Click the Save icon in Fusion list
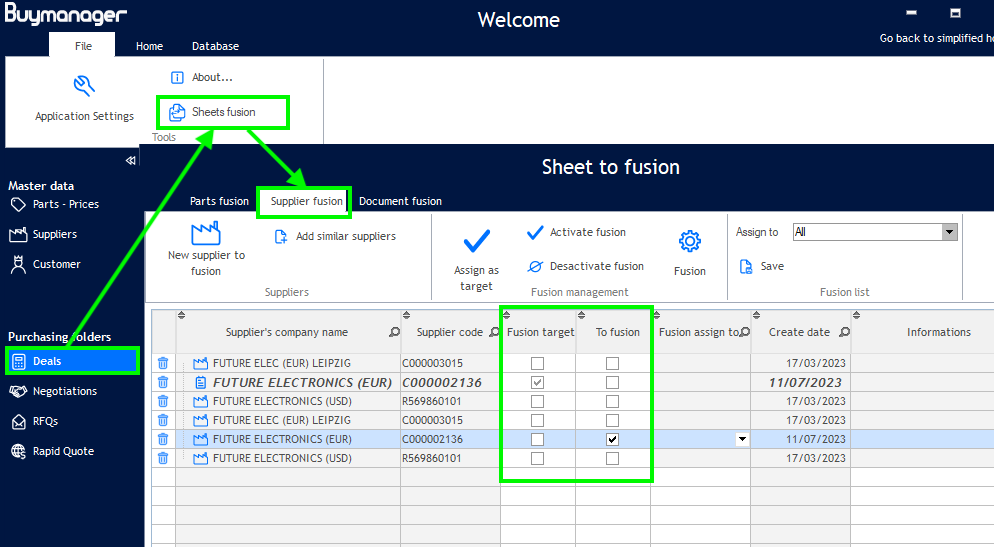 746,266
